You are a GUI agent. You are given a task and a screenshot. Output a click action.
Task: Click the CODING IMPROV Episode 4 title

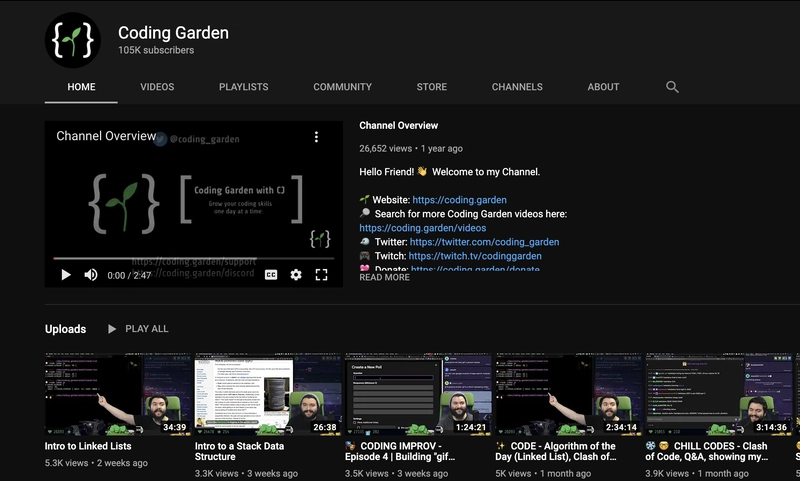401,451
